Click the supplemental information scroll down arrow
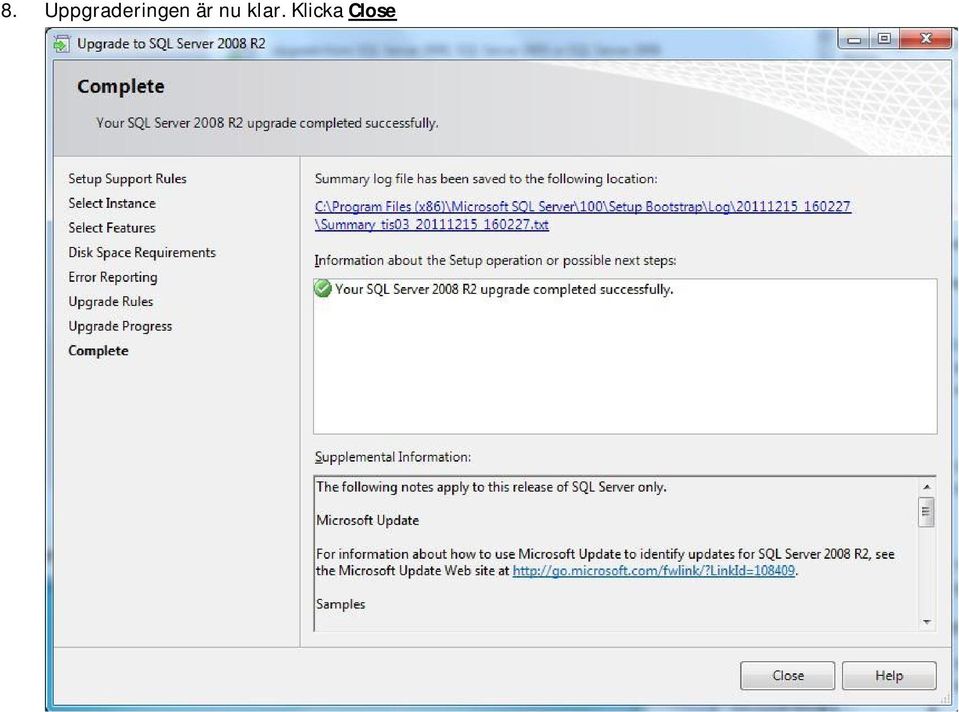Screen dimensions: 959x712 point(927,622)
